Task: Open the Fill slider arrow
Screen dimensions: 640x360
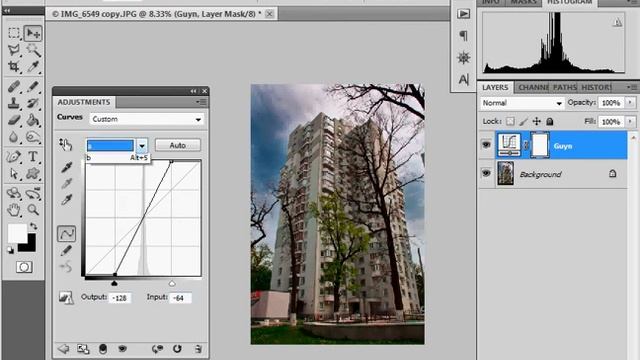Action: pyautogui.click(x=630, y=121)
